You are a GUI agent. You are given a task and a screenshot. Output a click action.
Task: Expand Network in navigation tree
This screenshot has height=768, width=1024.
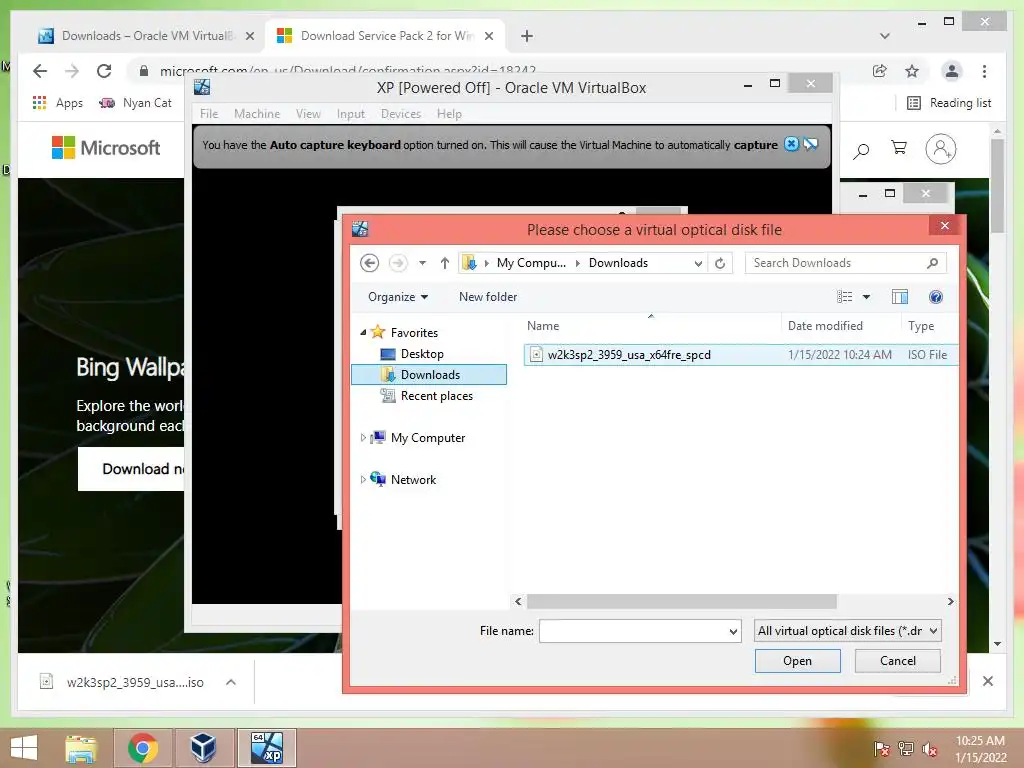click(363, 479)
